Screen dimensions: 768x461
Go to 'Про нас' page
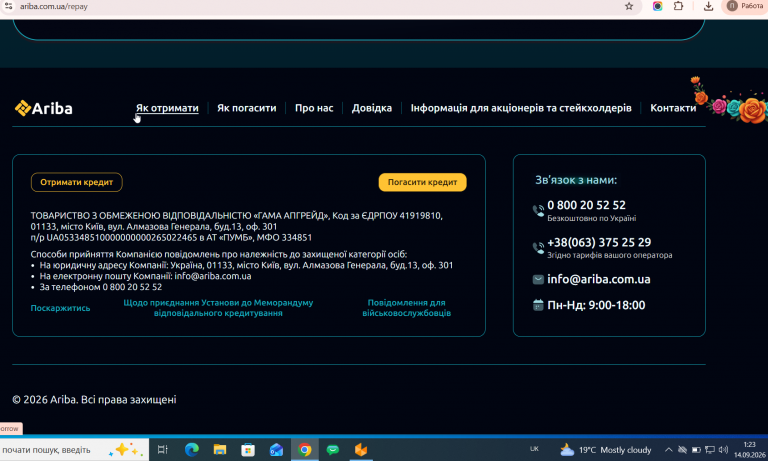(314, 108)
